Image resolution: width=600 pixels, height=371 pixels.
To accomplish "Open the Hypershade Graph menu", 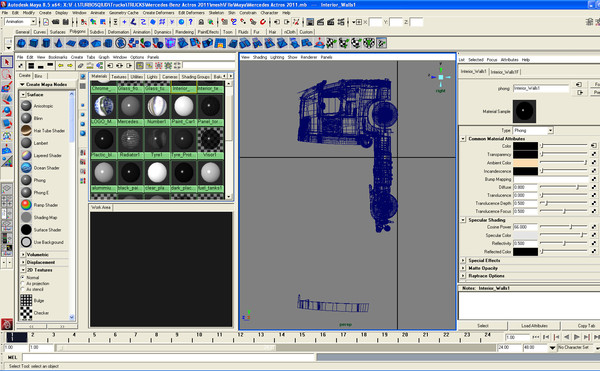I will coord(104,57).
